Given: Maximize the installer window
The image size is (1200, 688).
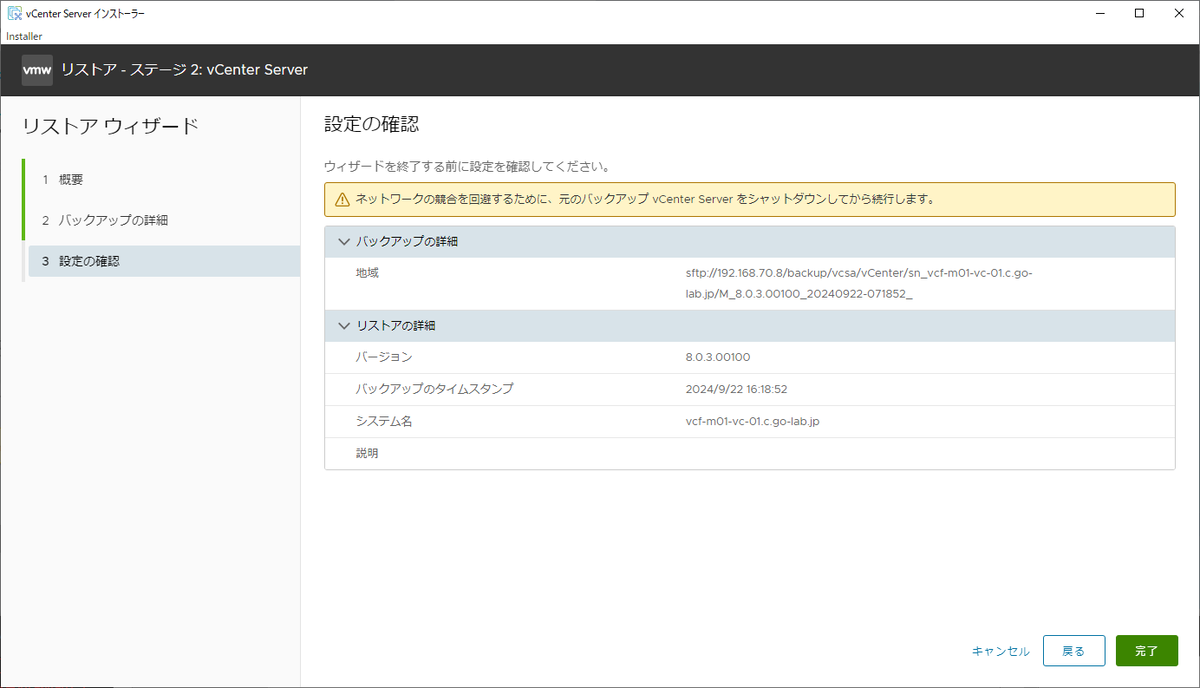Looking at the screenshot, I should coord(1139,13).
